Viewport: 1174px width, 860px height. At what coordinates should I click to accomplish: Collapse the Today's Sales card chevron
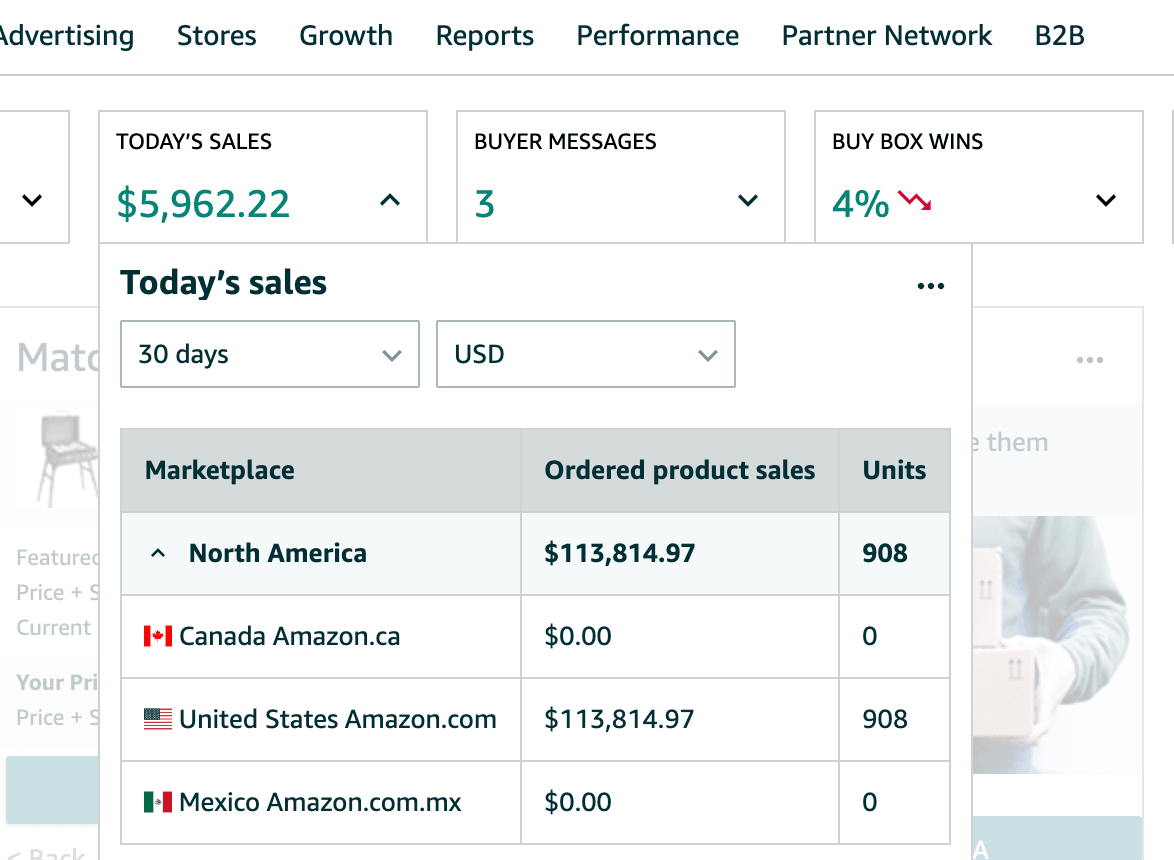click(x=390, y=201)
